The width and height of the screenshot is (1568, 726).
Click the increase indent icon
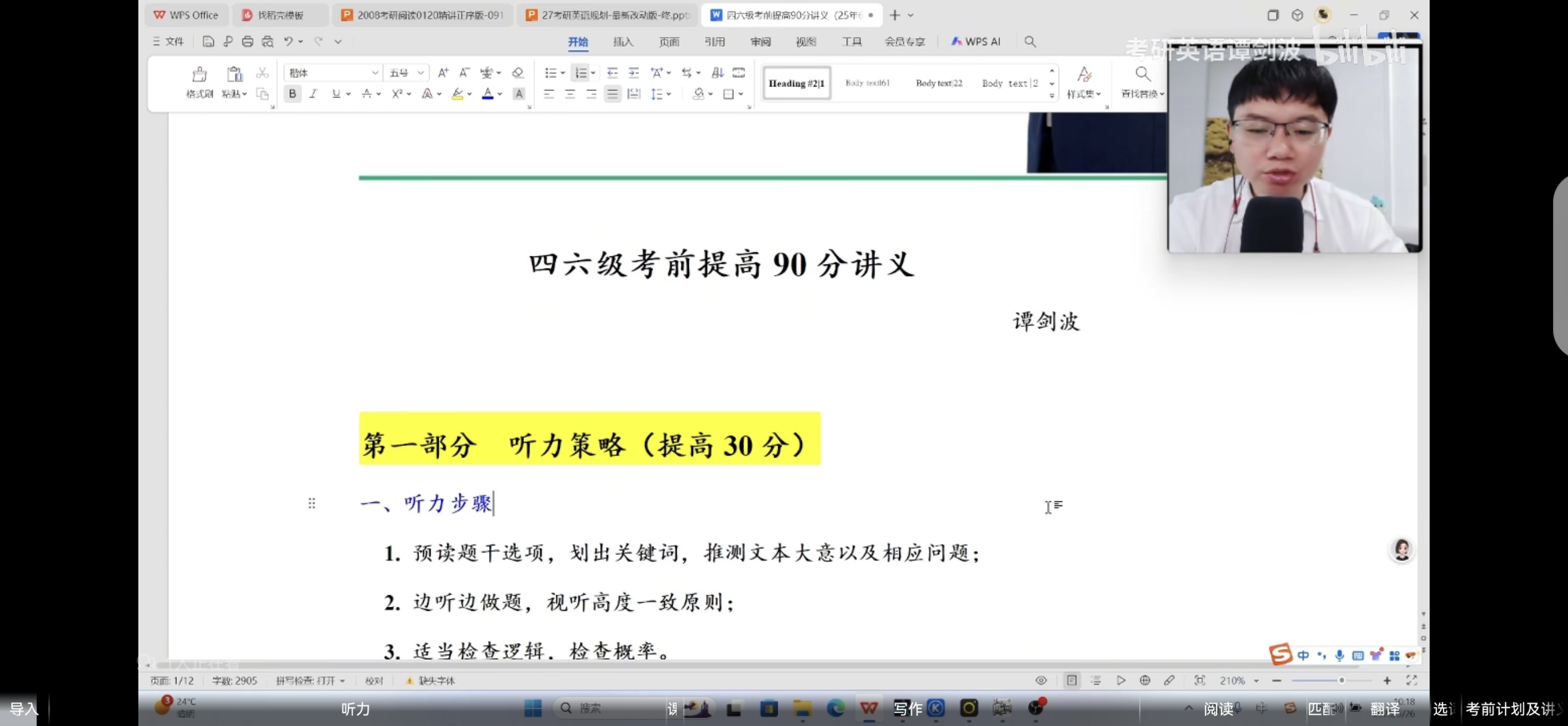point(634,73)
